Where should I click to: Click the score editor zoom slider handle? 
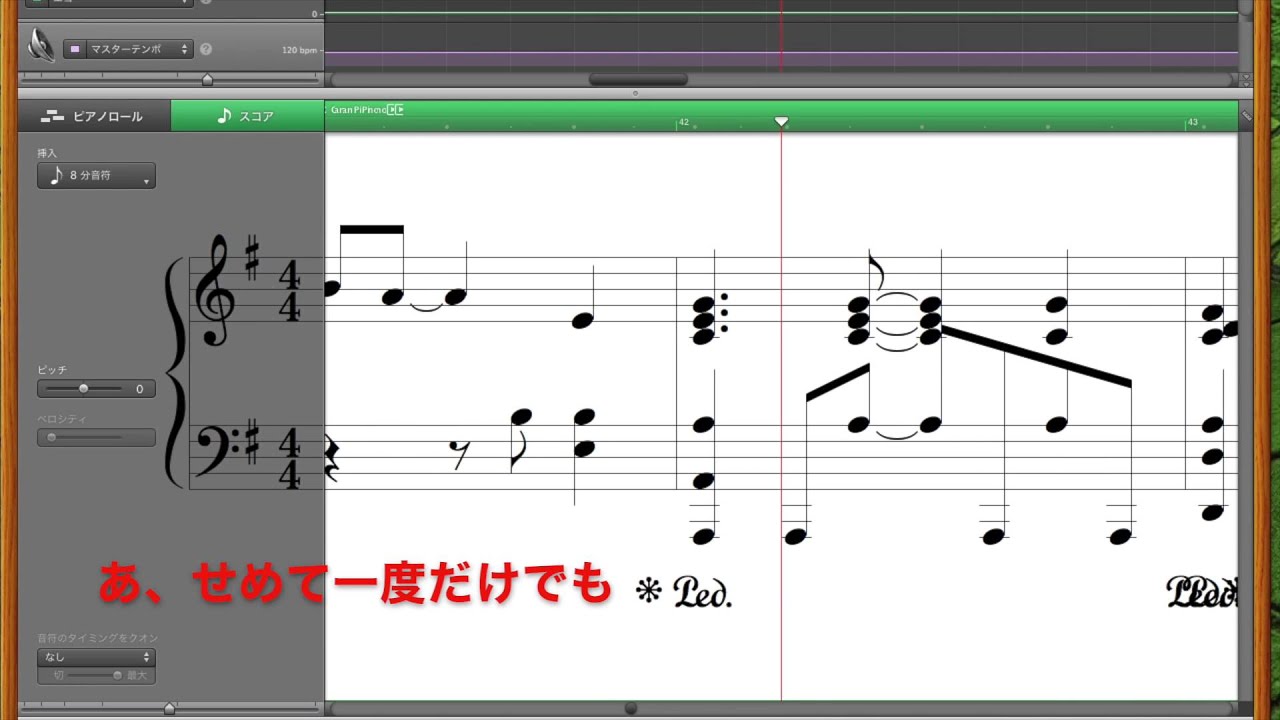coord(169,708)
